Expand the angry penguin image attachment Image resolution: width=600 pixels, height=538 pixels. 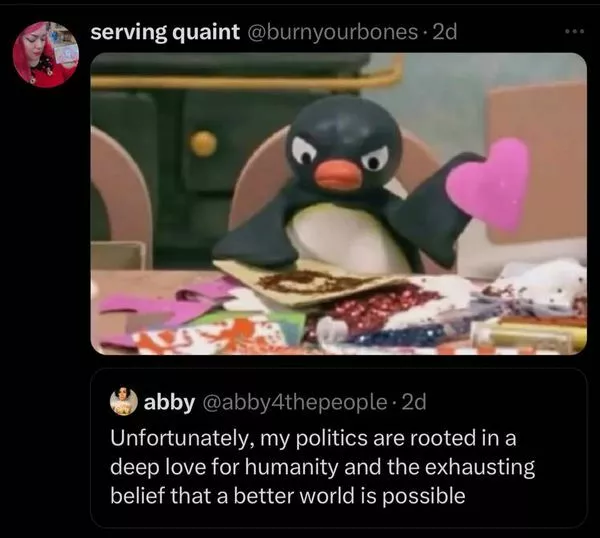339,204
